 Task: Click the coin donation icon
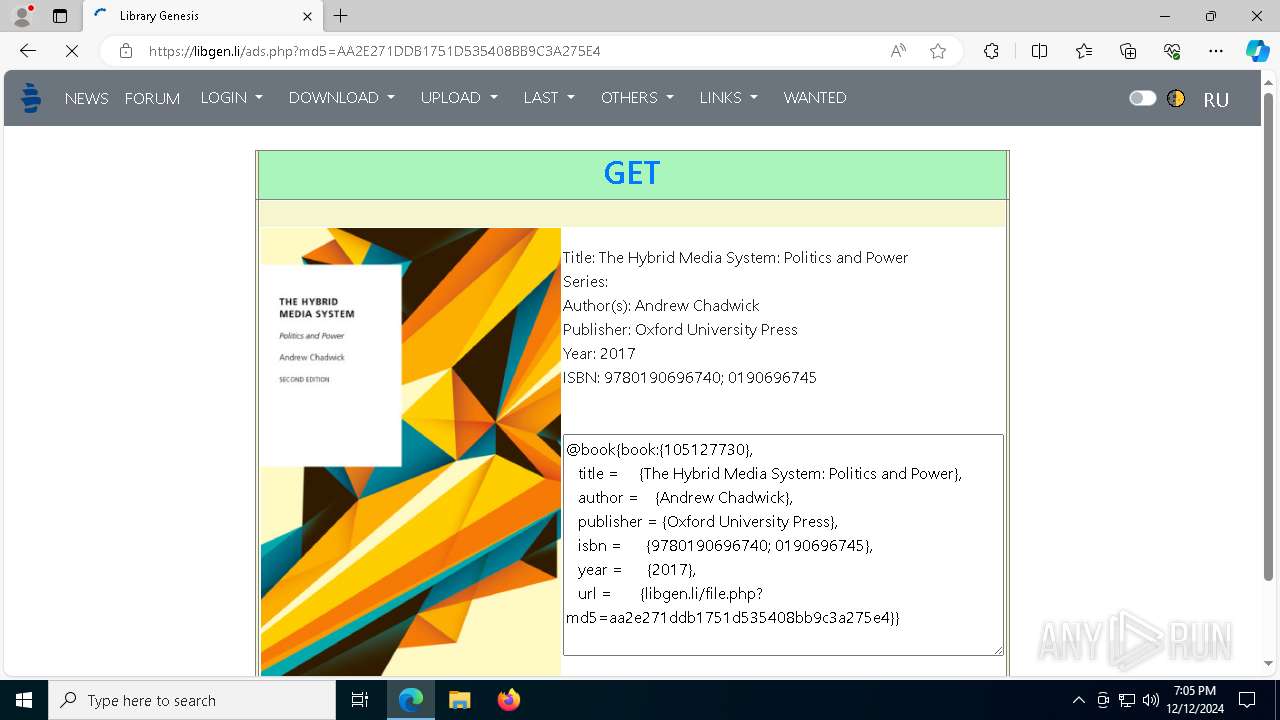coord(1176,98)
